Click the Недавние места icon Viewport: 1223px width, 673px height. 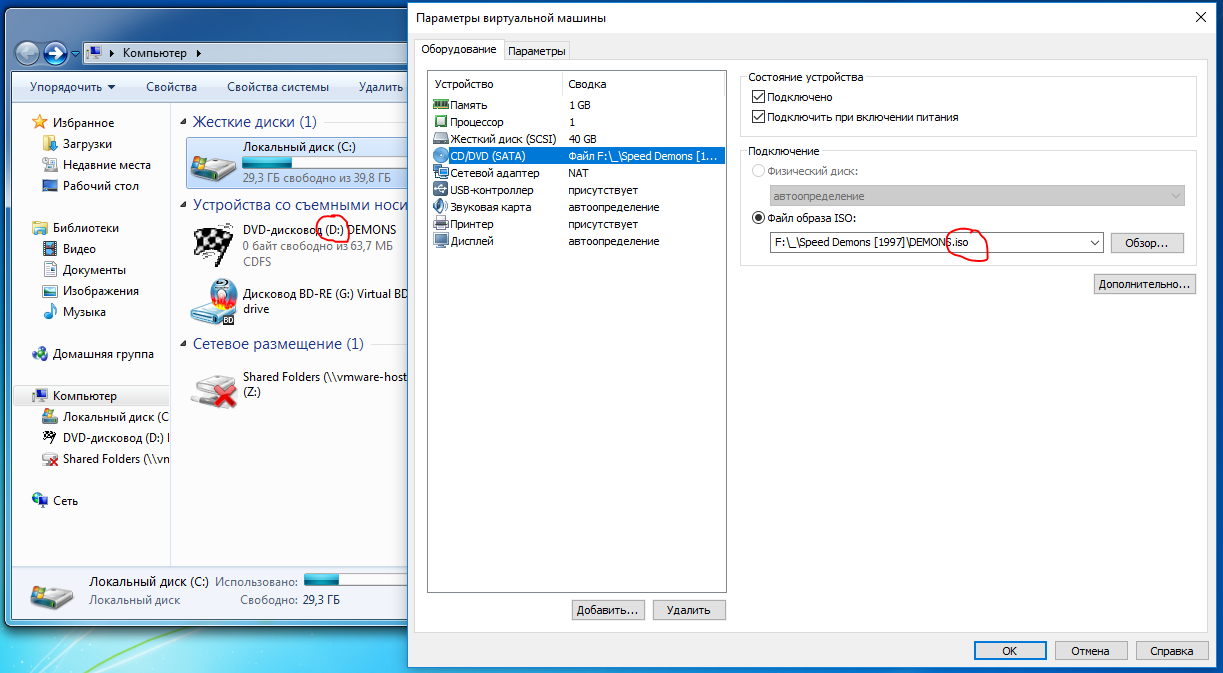pyautogui.click(x=50, y=165)
